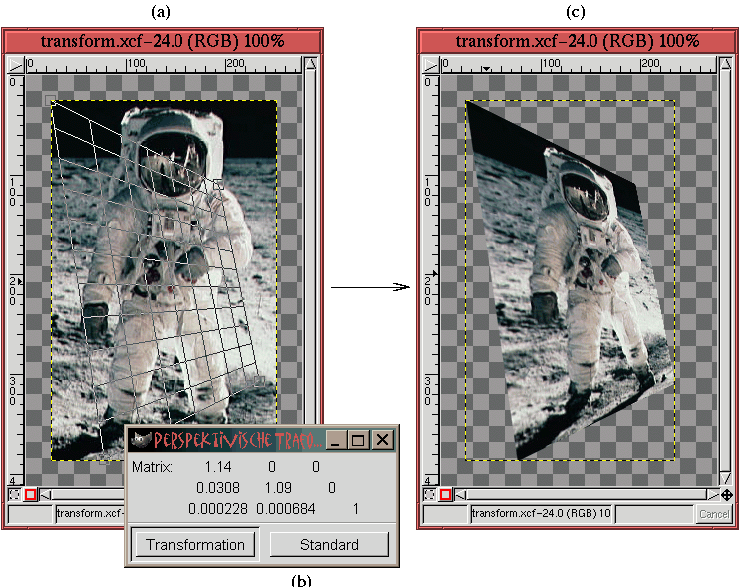Open the image menu arrow in left window
This screenshot has height=587, width=739.
(x=16, y=65)
